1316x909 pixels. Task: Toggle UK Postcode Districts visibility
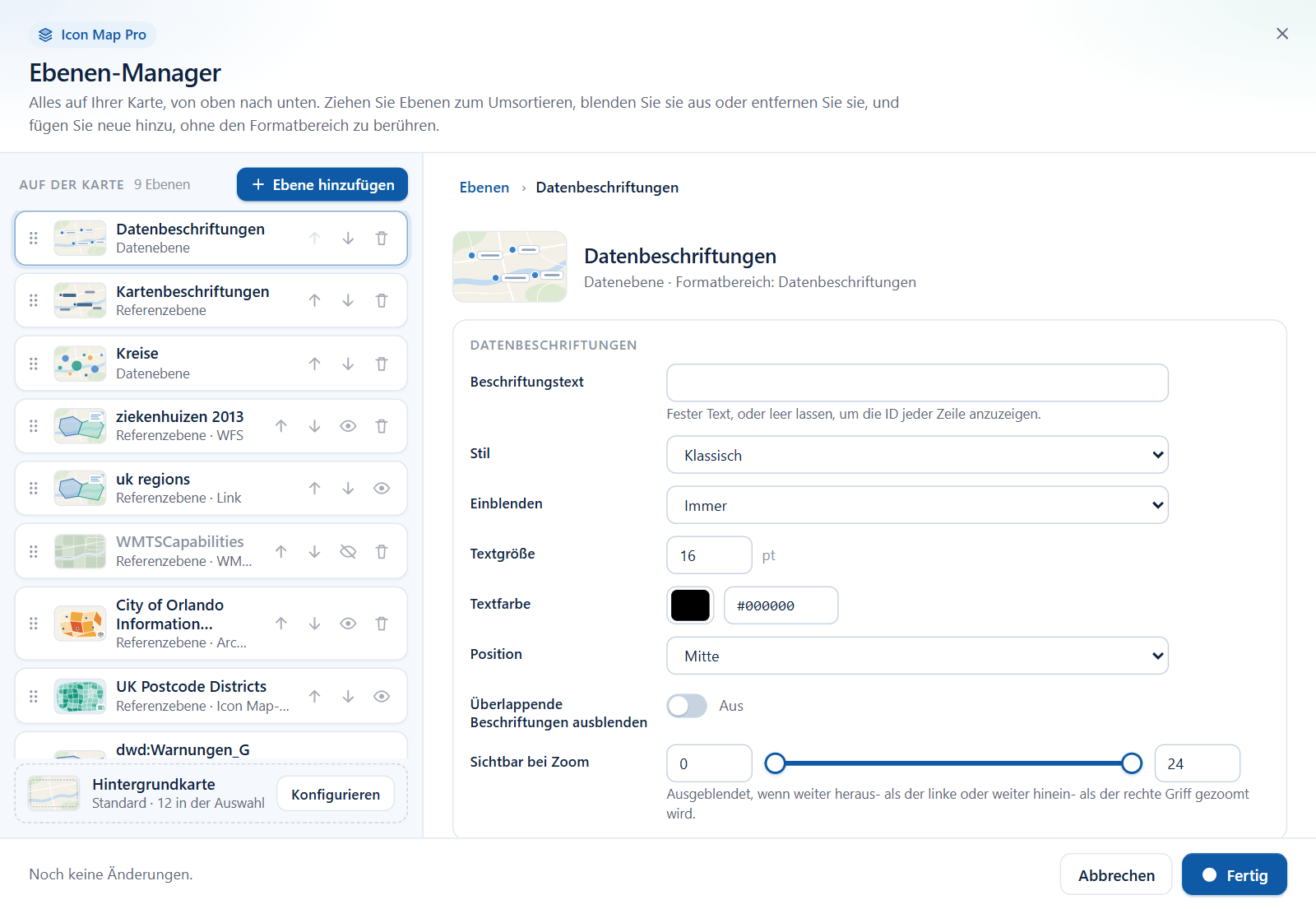pos(382,697)
